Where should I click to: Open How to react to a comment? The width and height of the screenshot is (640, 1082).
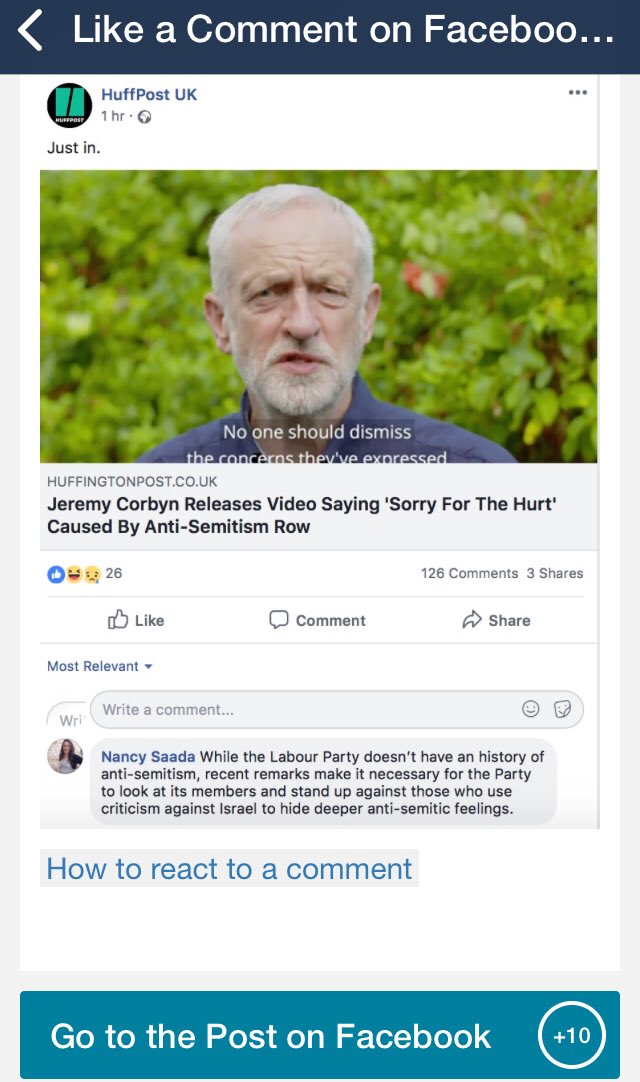[229, 868]
